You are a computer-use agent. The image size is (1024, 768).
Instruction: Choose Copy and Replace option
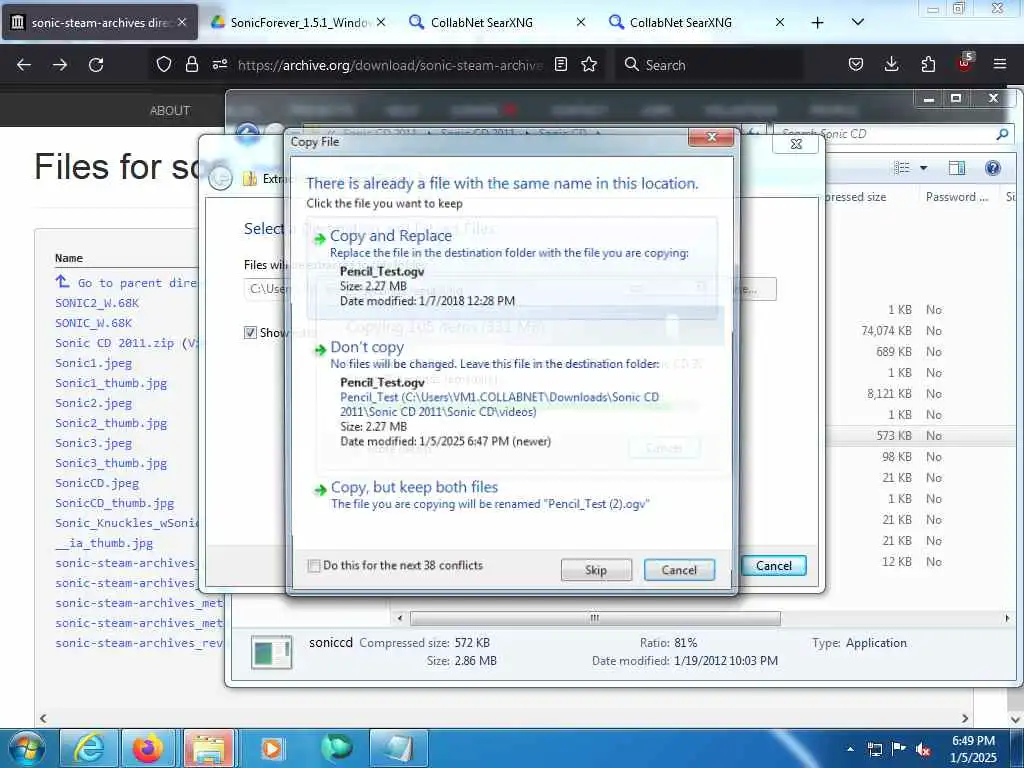(513, 270)
